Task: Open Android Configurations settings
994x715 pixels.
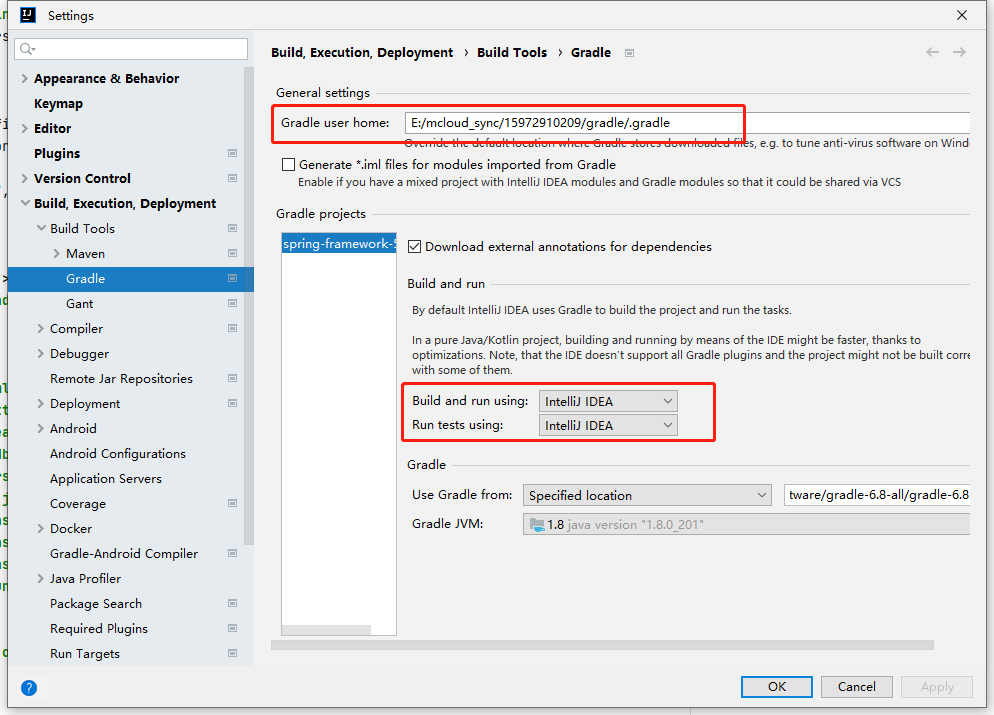Action: 118,454
